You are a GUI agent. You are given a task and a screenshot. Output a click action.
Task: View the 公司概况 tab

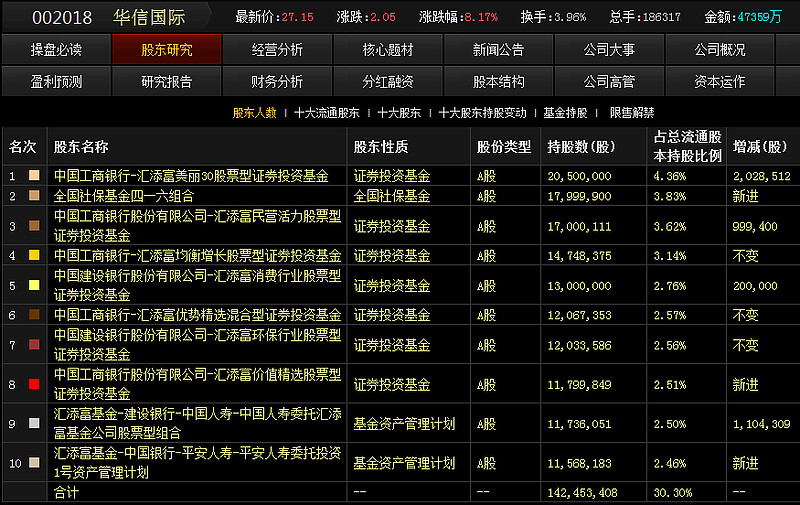(x=719, y=49)
